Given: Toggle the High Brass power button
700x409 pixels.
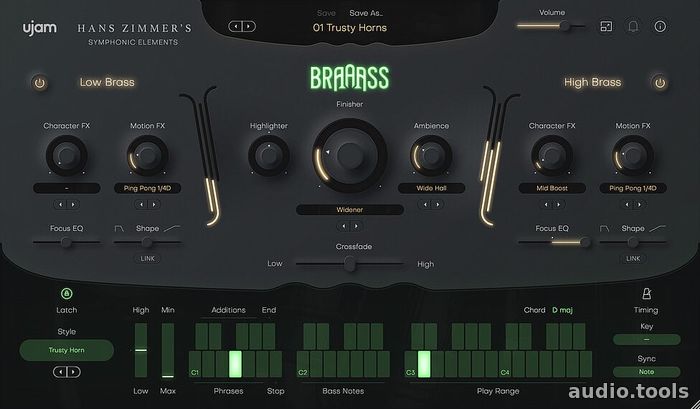Looking at the screenshot, I should [660, 83].
